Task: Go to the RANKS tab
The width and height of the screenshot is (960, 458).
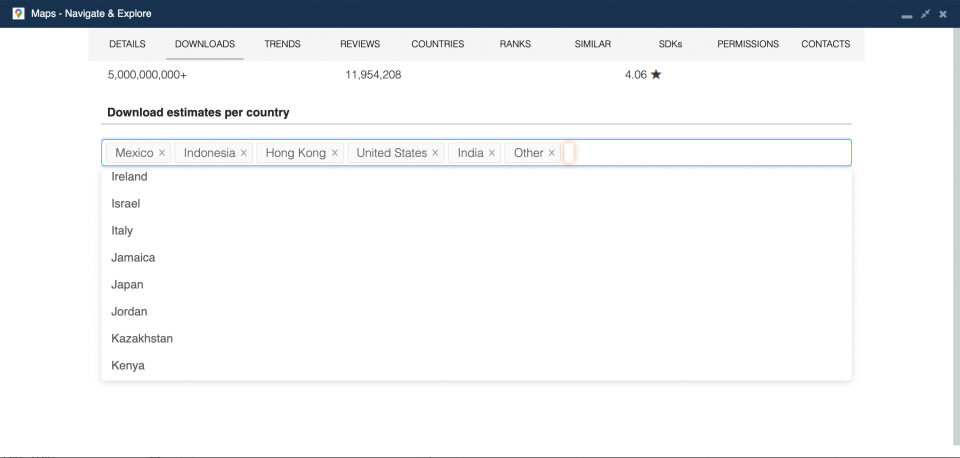Action: click(x=515, y=44)
